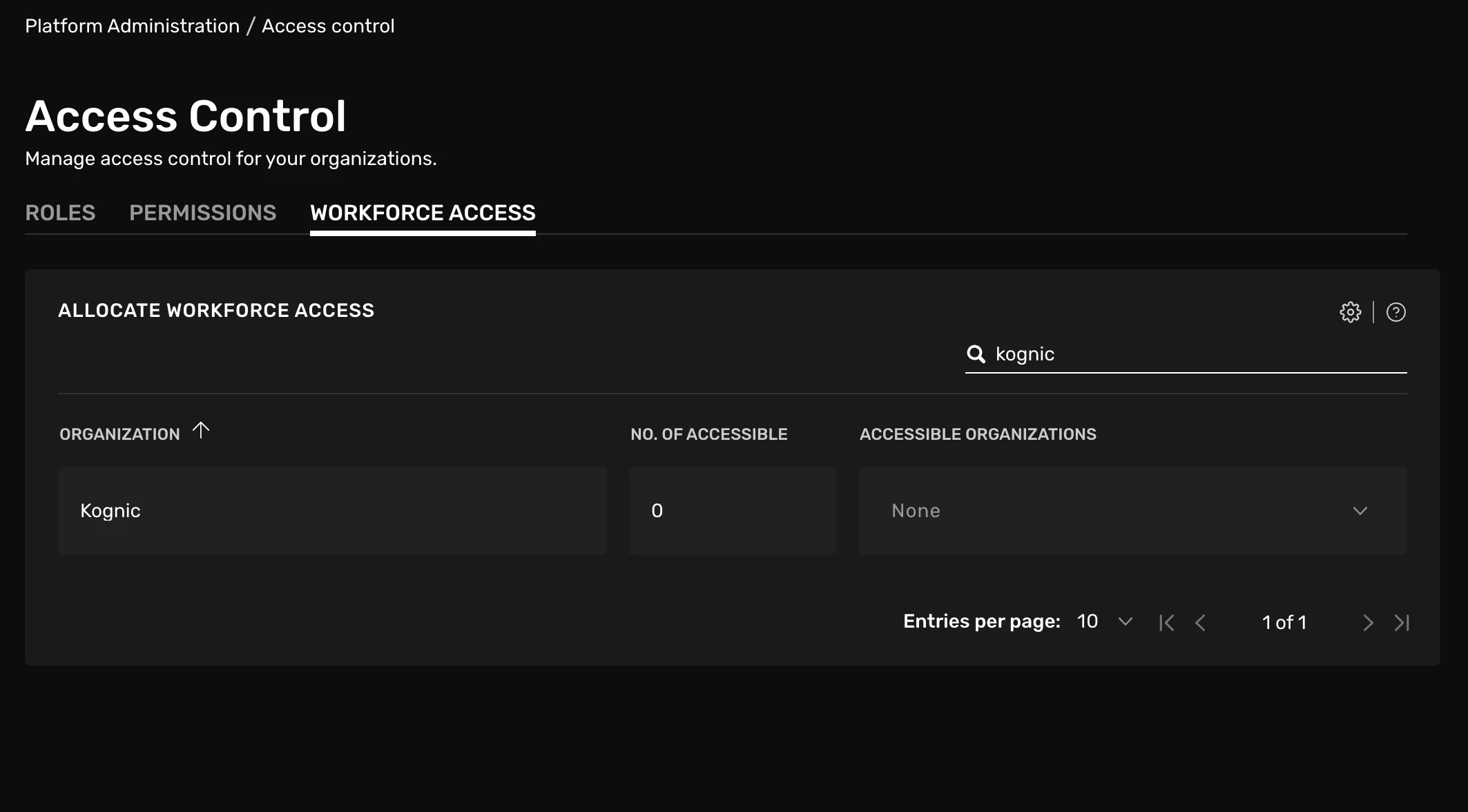This screenshot has height=812, width=1468.
Task: Go to previous page of results
Action: (x=1201, y=623)
